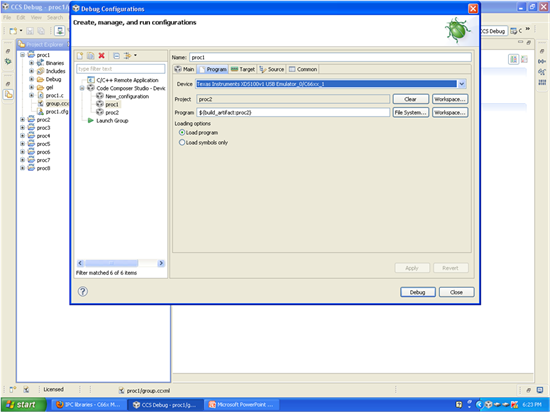The width and height of the screenshot is (550, 412).
Task: Click the Name input field
Action: 330,57
